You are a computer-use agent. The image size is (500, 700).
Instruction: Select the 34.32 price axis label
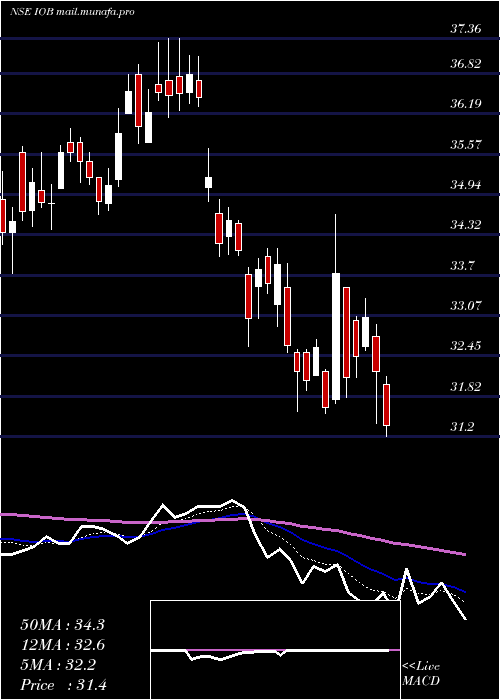[465, 225]
